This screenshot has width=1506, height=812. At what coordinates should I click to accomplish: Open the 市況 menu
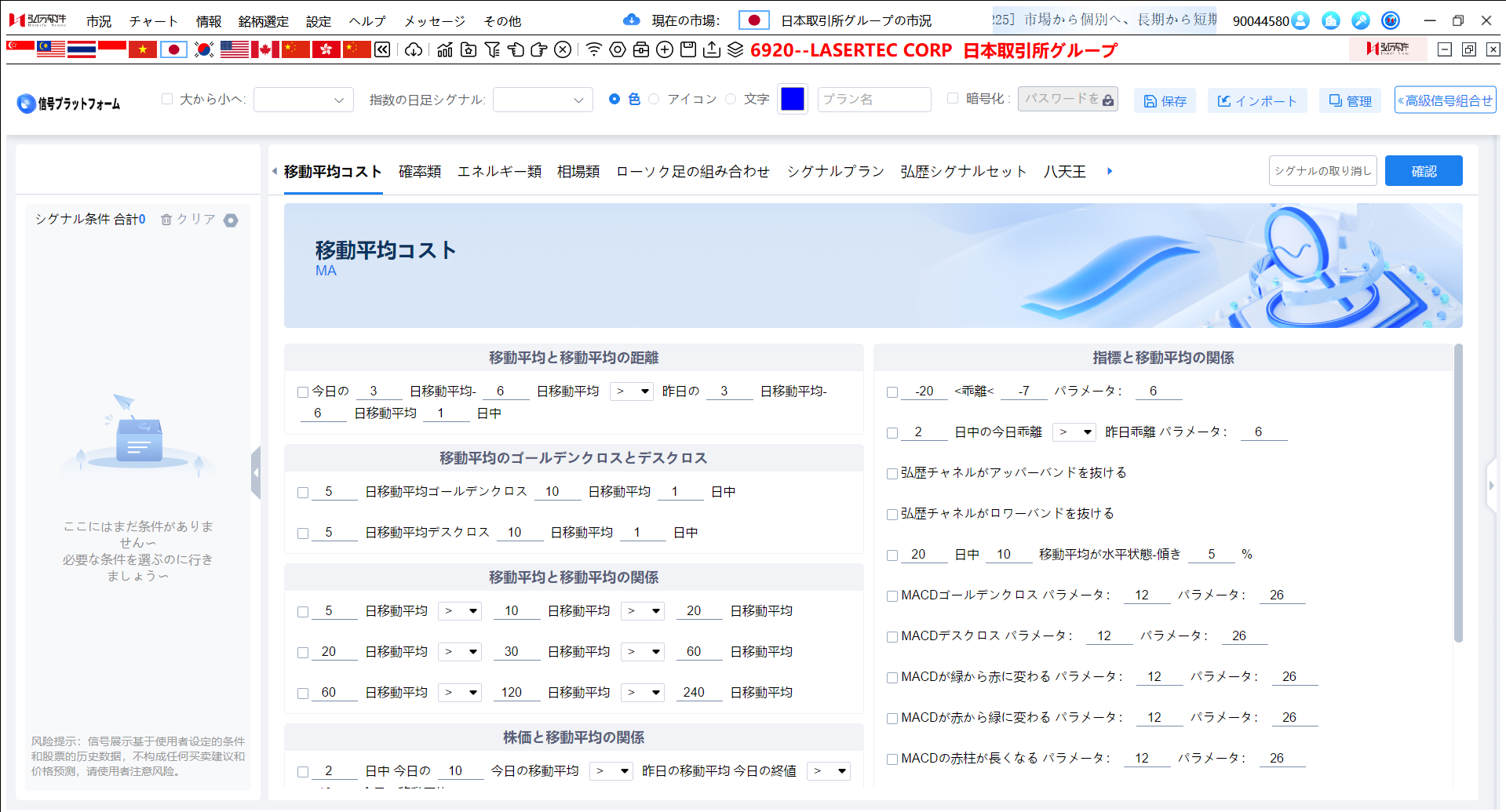pos(99,21)
